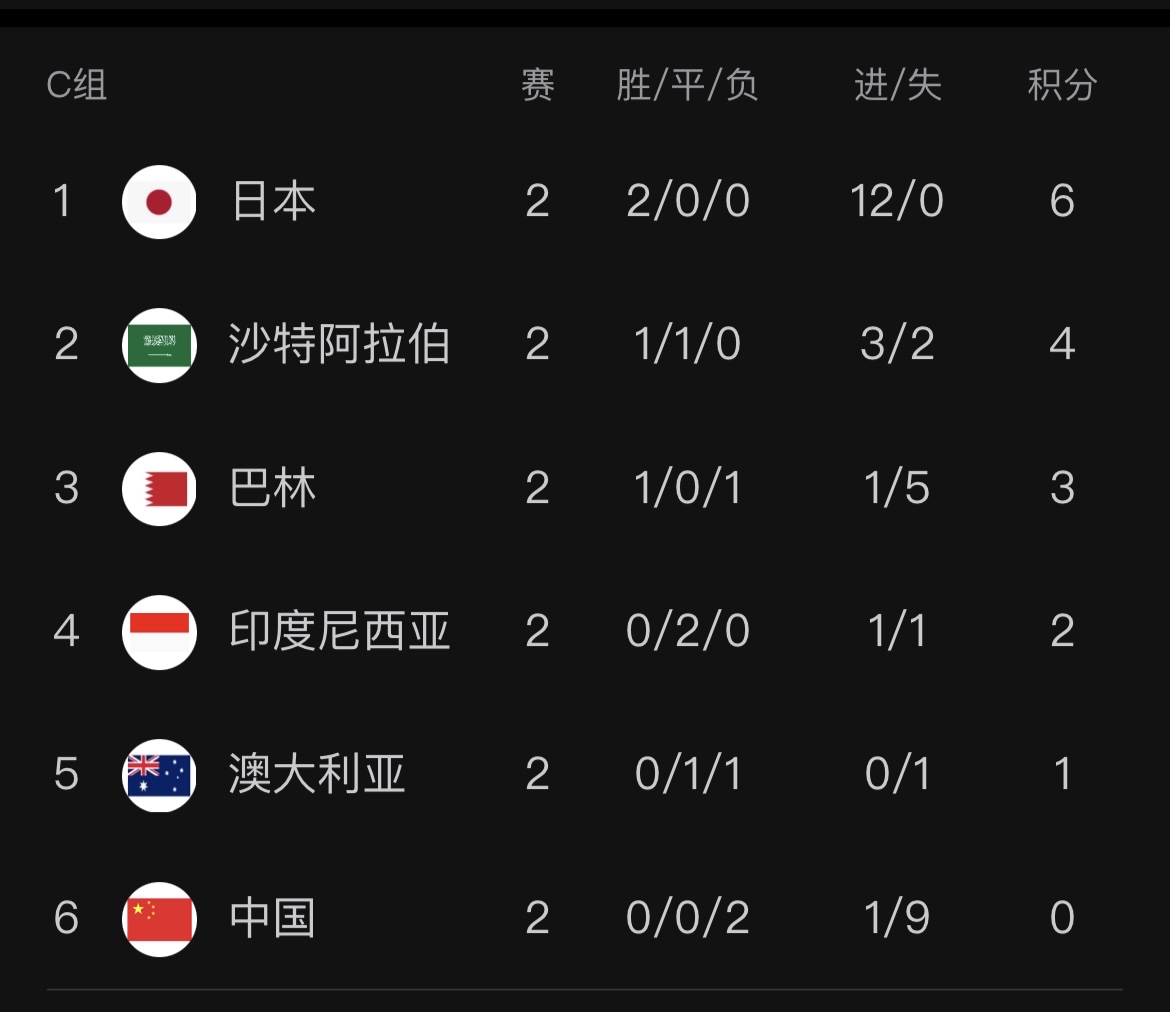Click the Bahrain flag icon

158,487
